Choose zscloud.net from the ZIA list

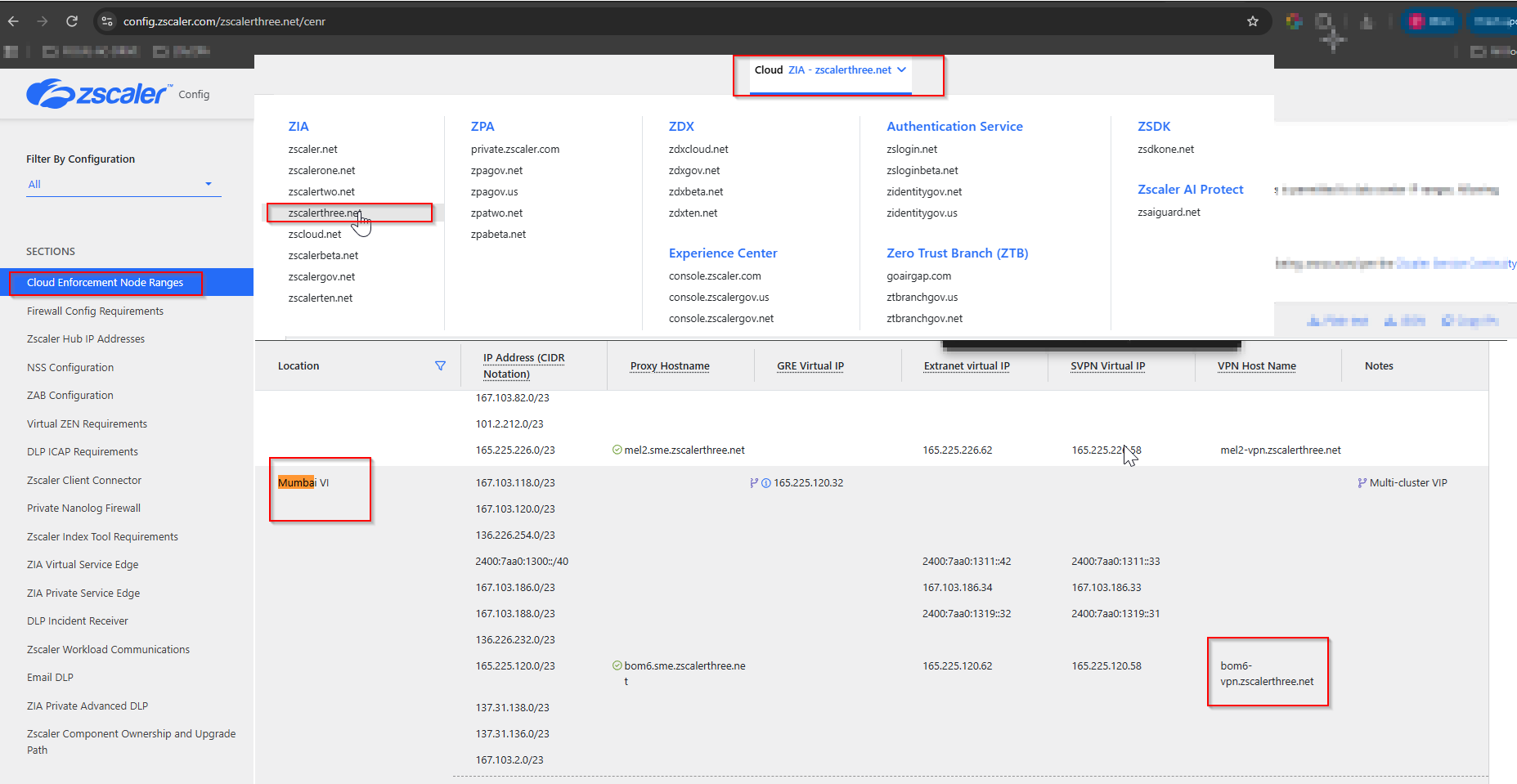click(x=315, y=234)
